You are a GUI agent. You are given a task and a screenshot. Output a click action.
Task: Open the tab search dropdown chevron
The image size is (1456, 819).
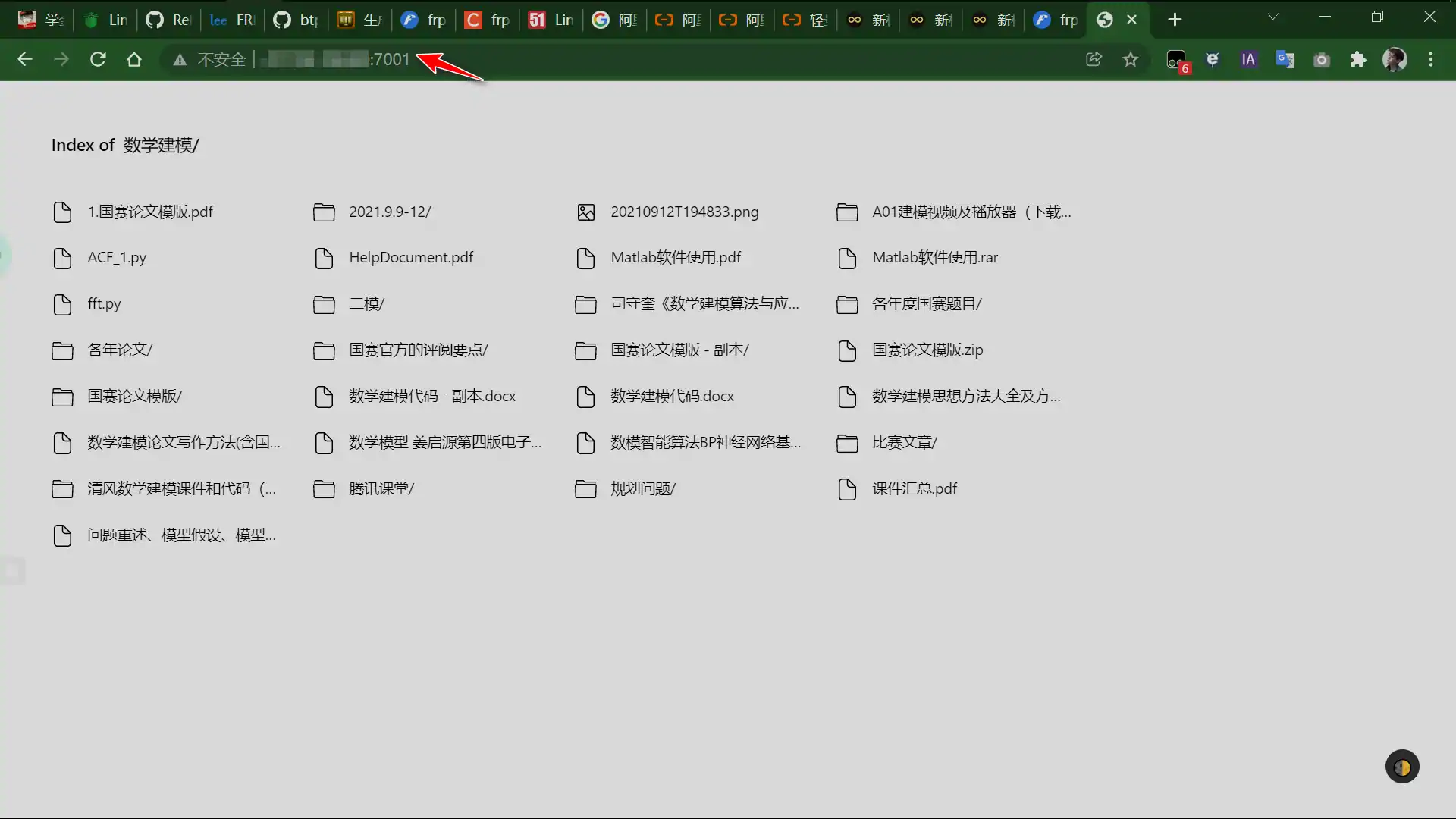(1273, 17)
